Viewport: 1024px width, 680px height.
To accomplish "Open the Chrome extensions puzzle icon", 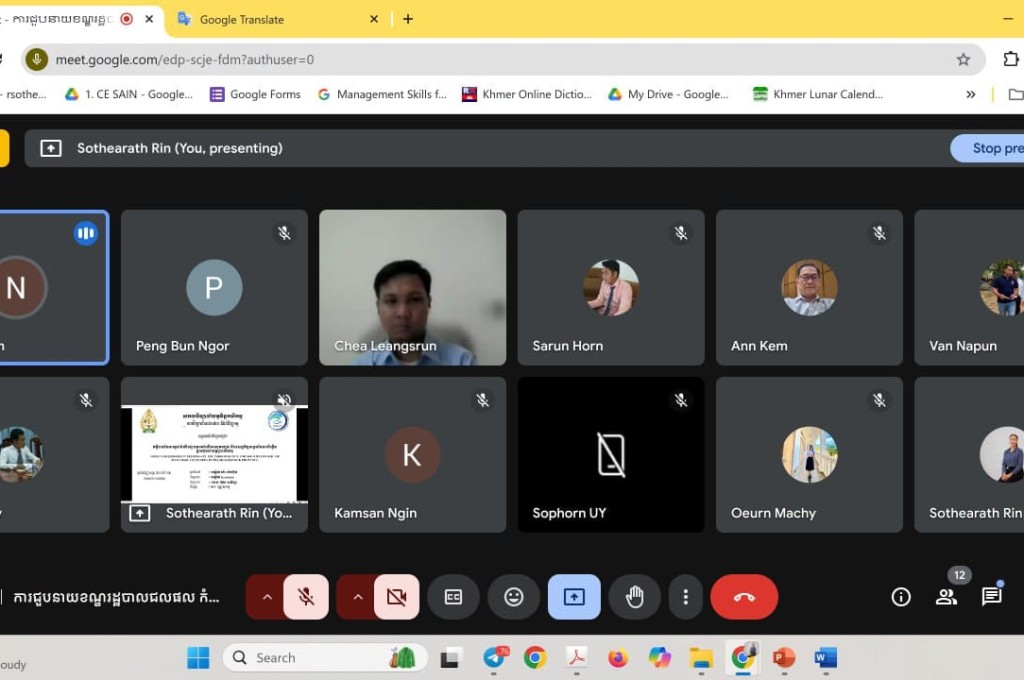I will (1010, 59).
